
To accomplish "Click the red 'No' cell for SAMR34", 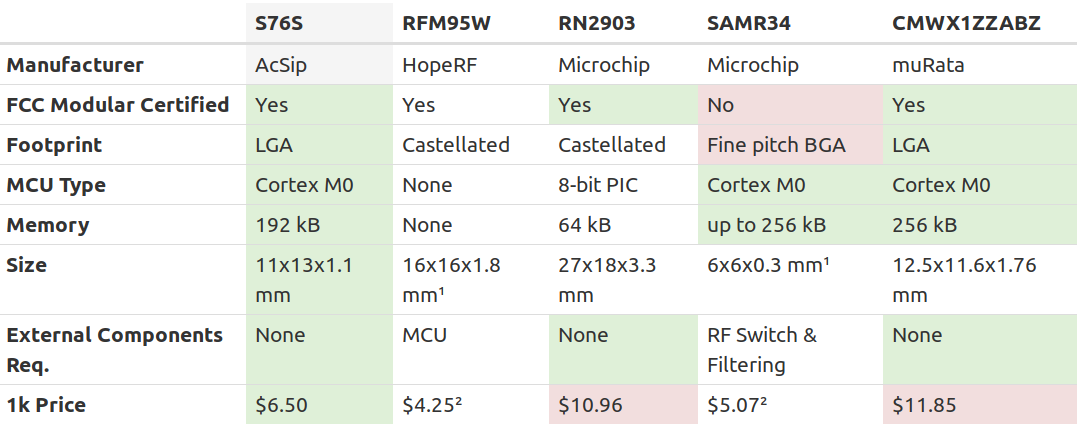I will pyautogui.click(x=790, y=105).
